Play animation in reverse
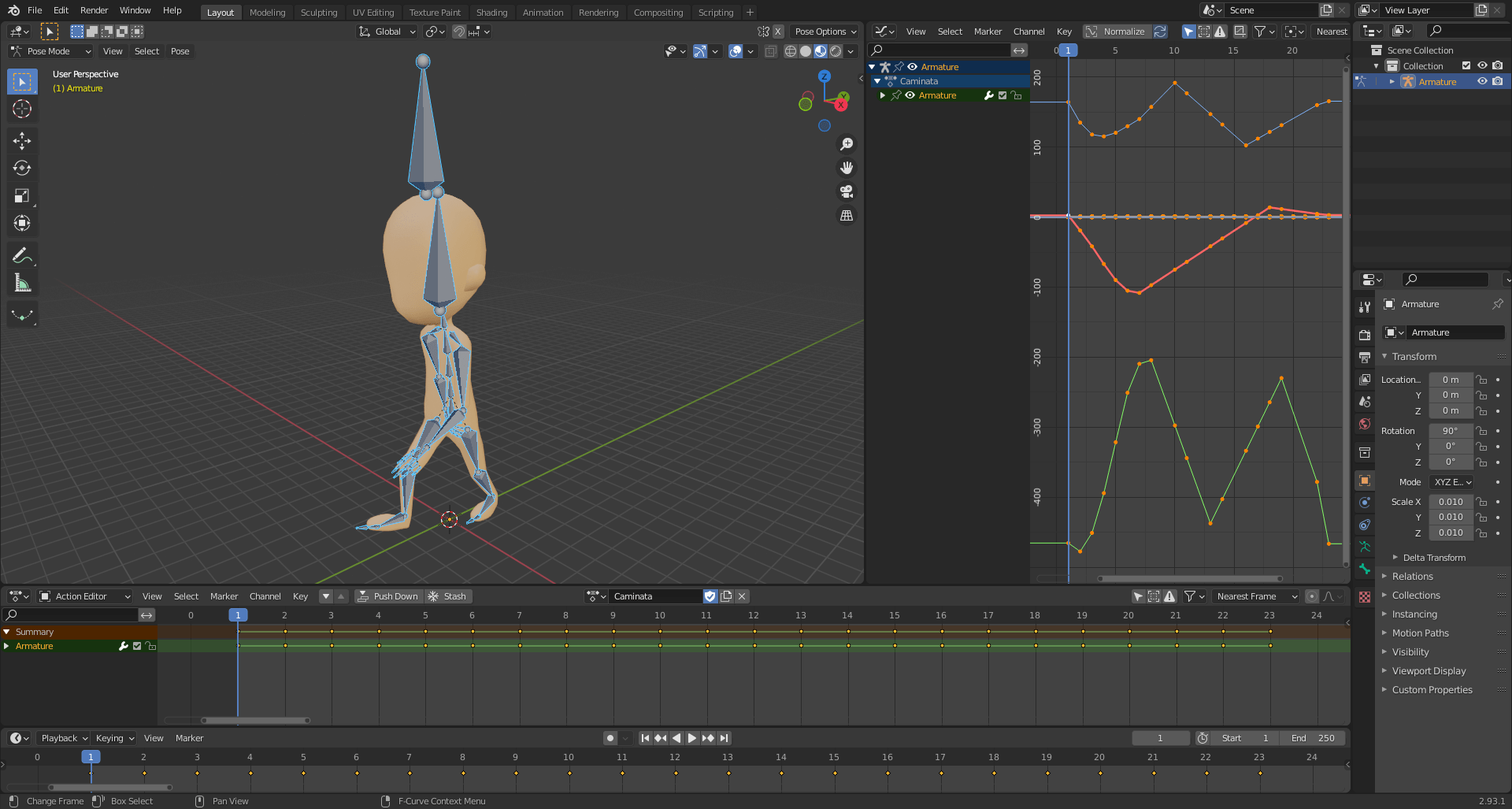This screenshot has height=809, width=1512. tap(676, 738)
